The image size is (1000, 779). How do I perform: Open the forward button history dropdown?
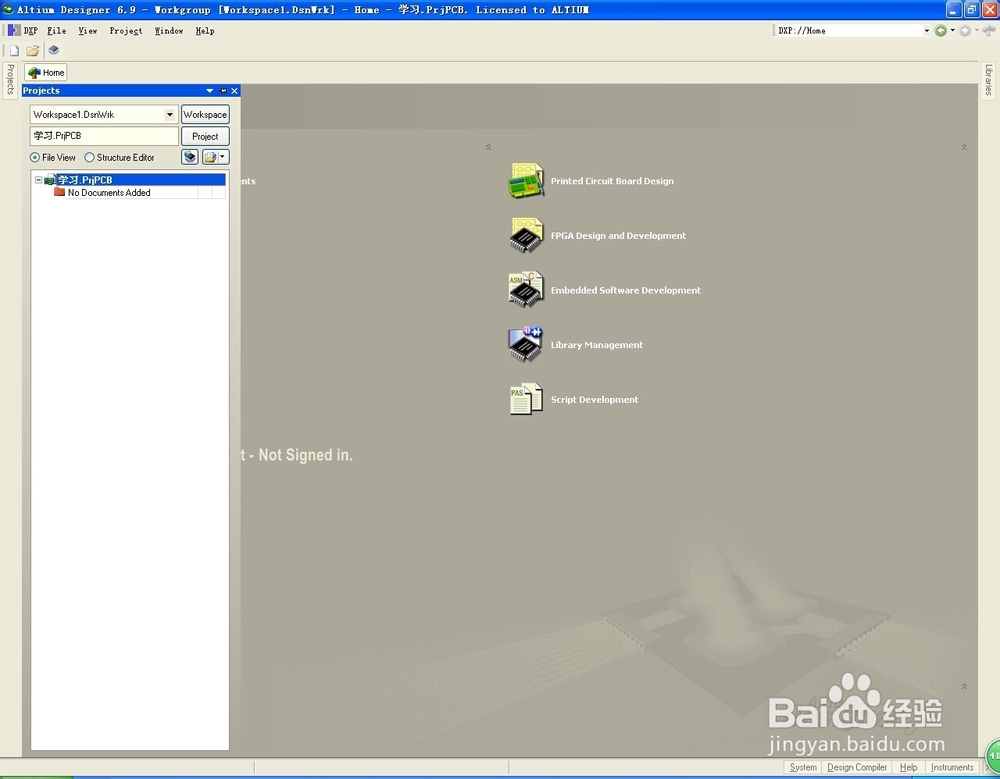[977, 31]
